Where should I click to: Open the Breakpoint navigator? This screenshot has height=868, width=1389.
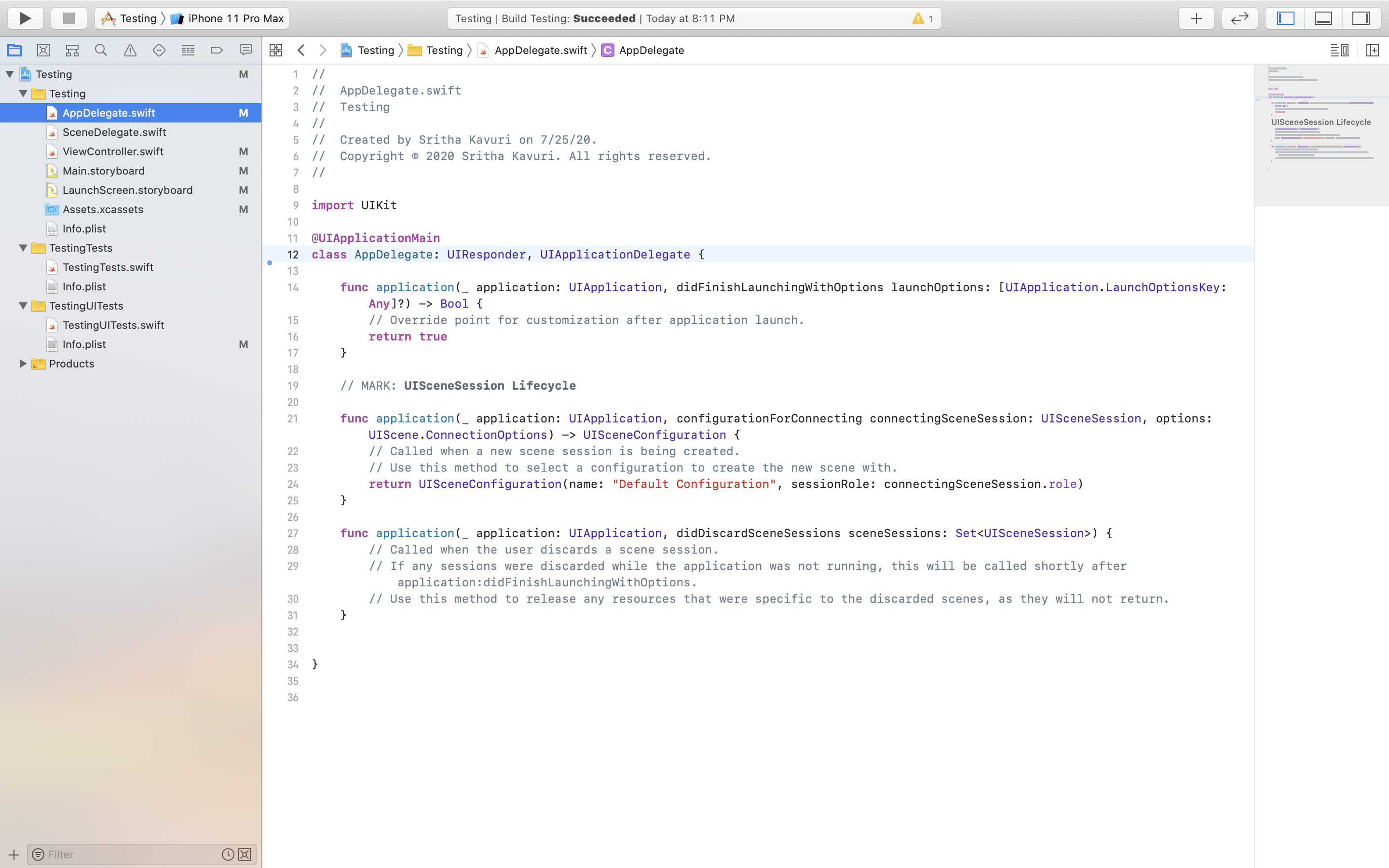coord(217,51)
